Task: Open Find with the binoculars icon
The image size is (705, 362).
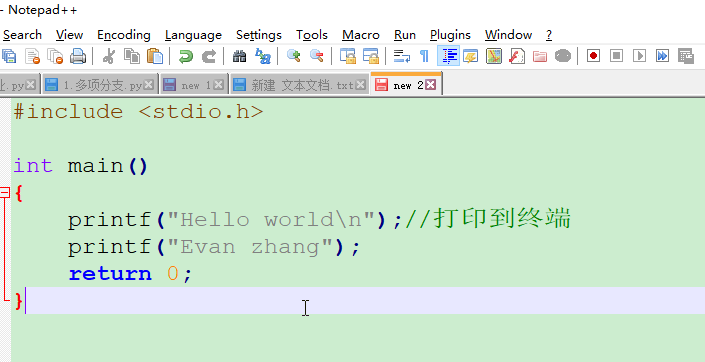Action: (240, 56)
